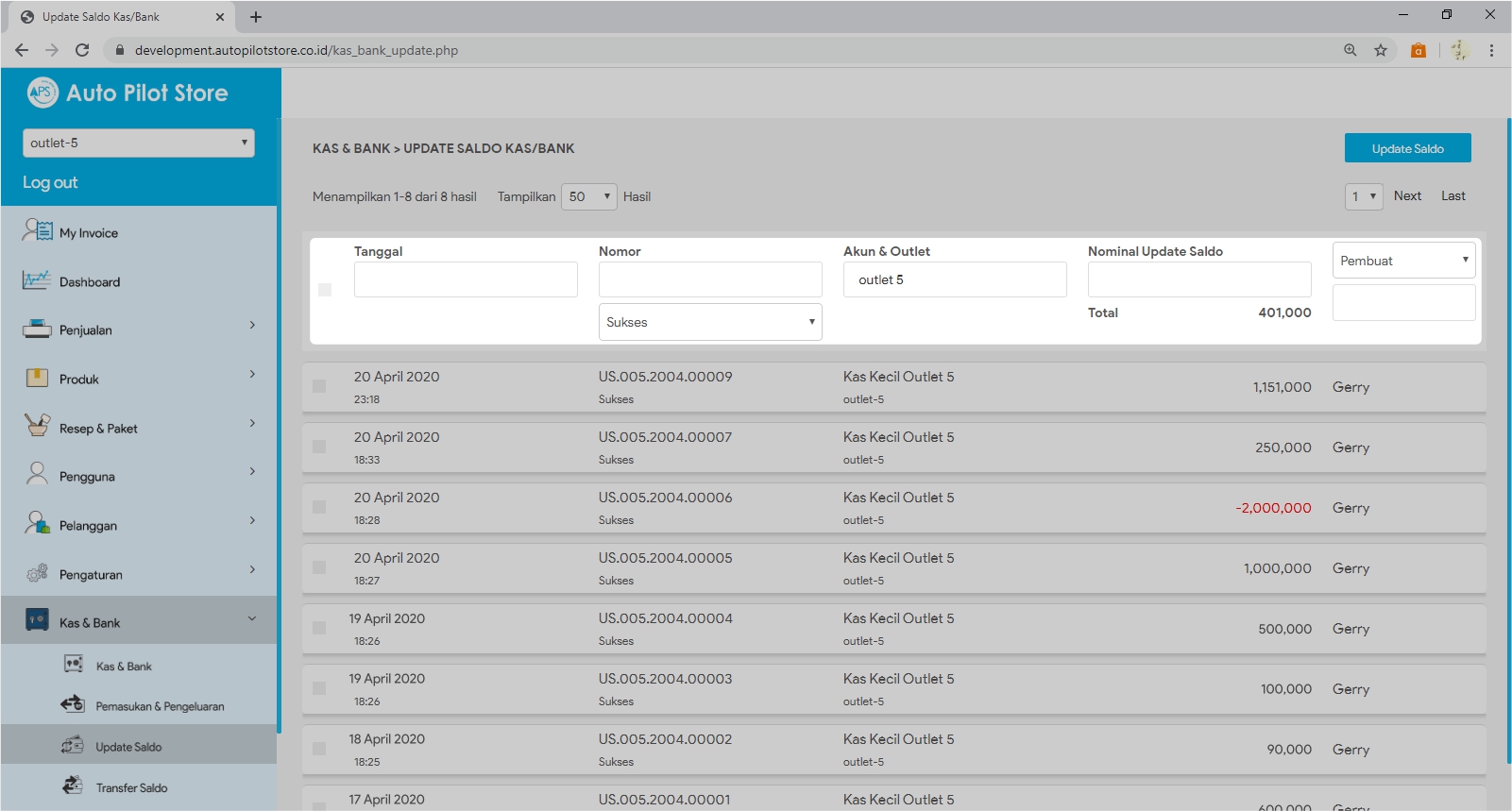This screenshot has width=1512, height=811.
Task: Open Pemasukan & Pengeluaran submenu item
Action: 160,706
